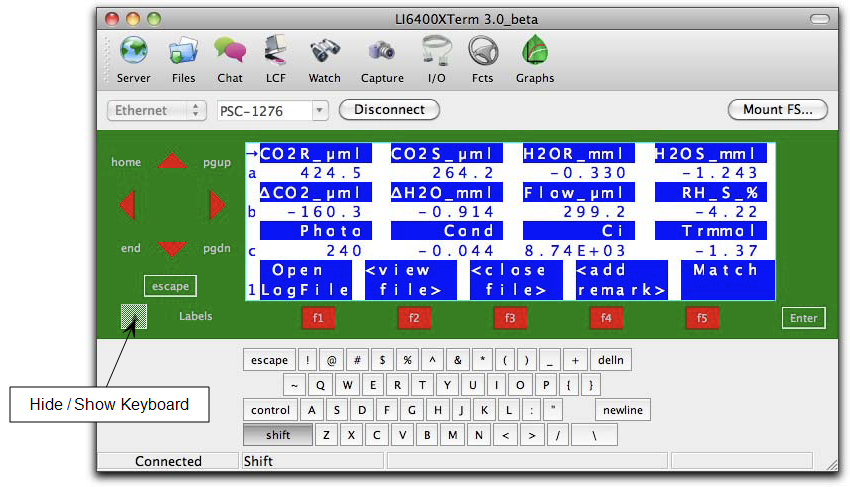
Task: Click the Connected status bar text
Action: pos(168,461)
